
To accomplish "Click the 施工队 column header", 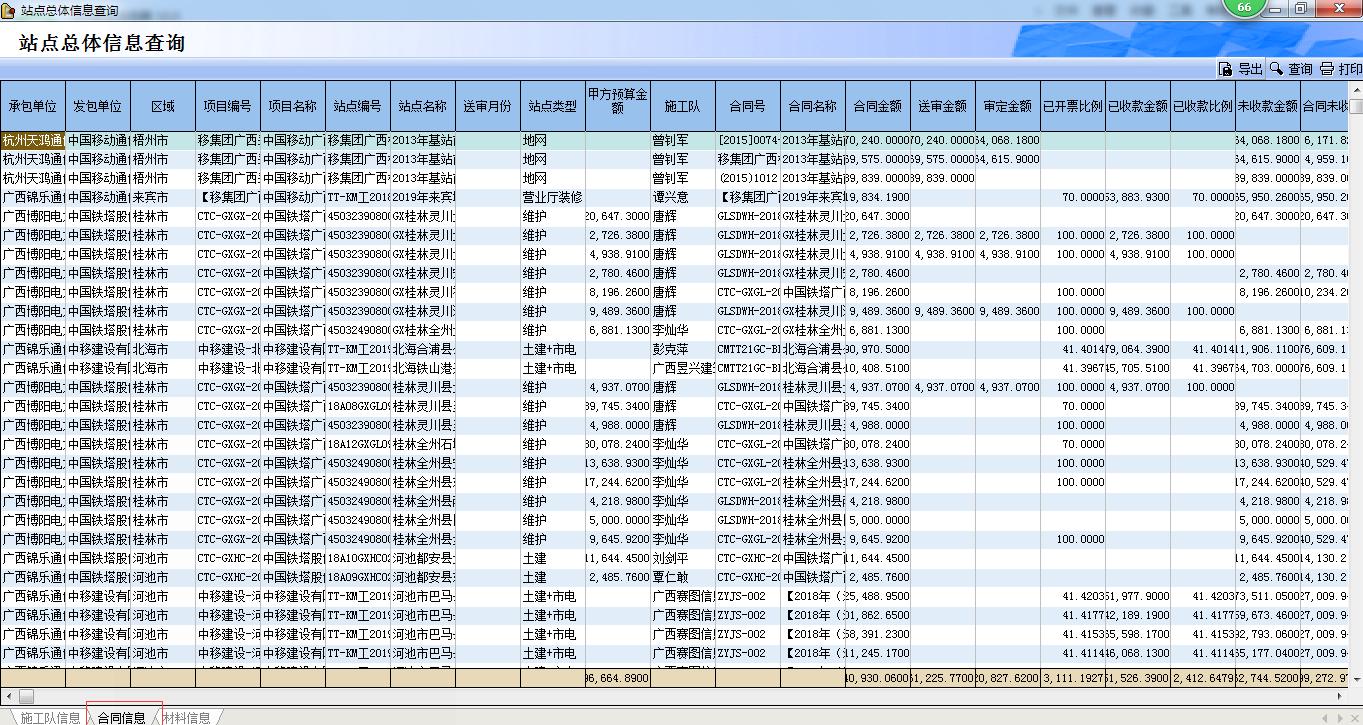I will 682,106.
